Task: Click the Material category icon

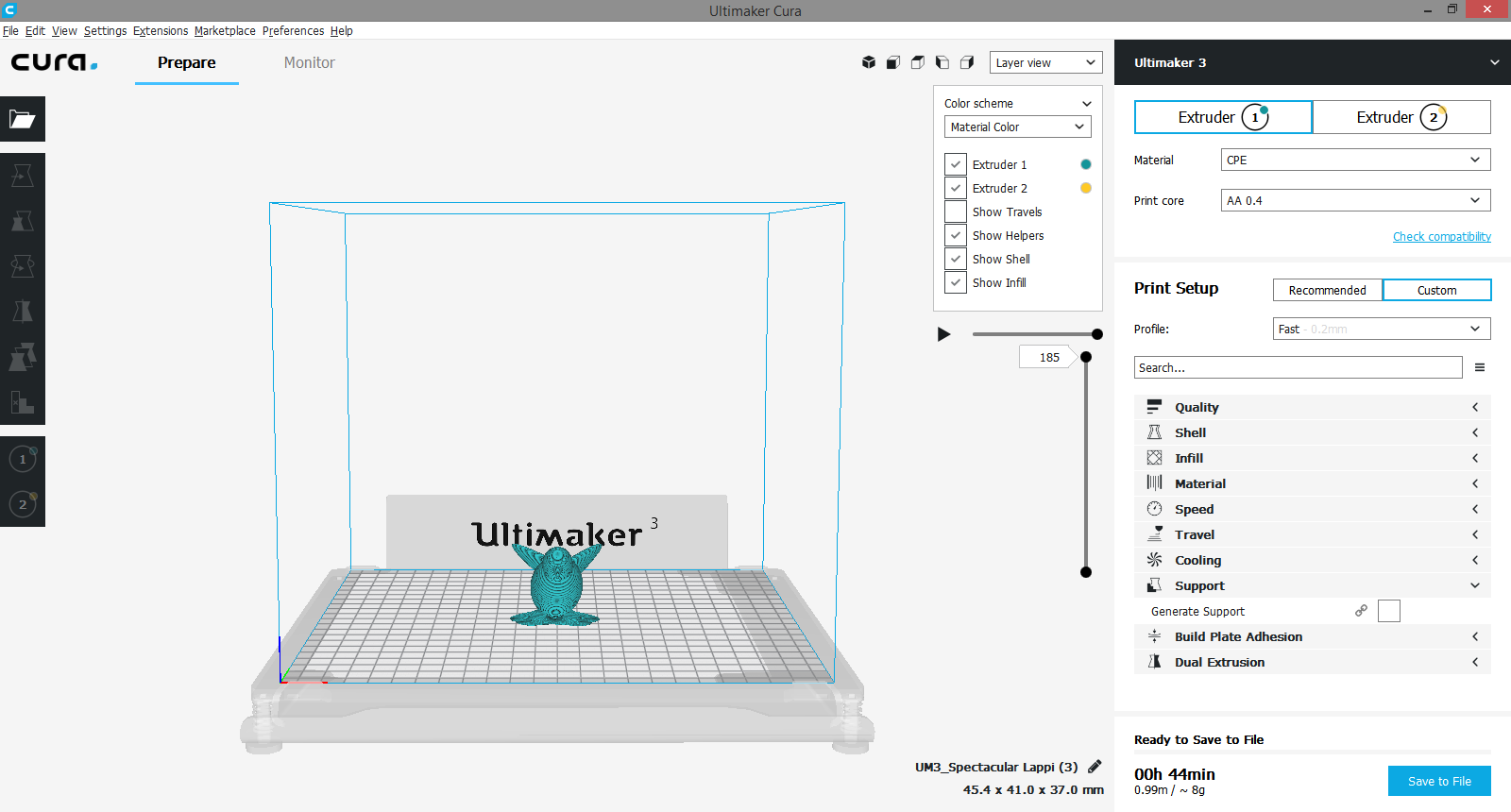Action: [1154, 483]
